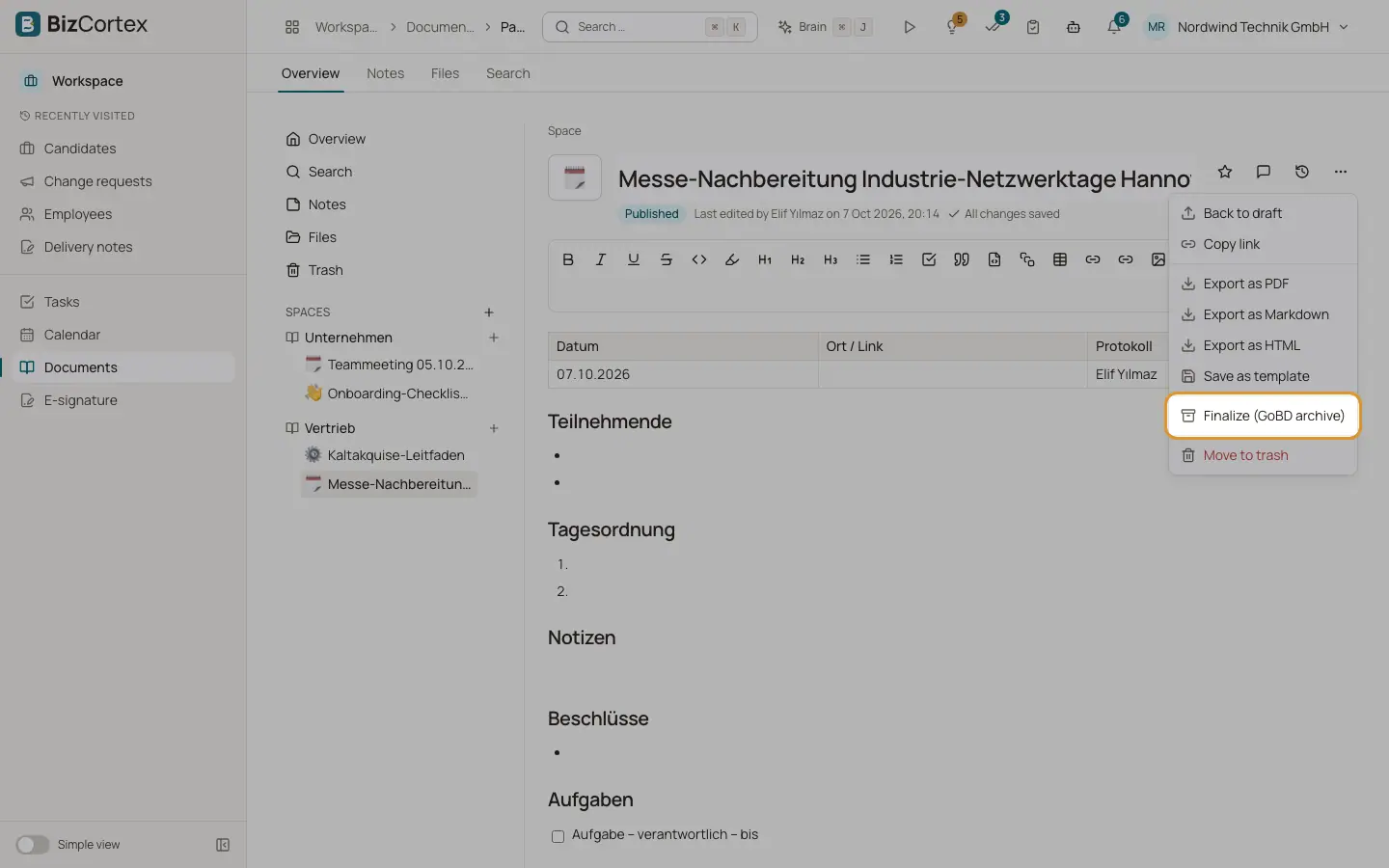
Task: Choose Finalize (GoBD archive) from the menu
Action: (1263, 416)
